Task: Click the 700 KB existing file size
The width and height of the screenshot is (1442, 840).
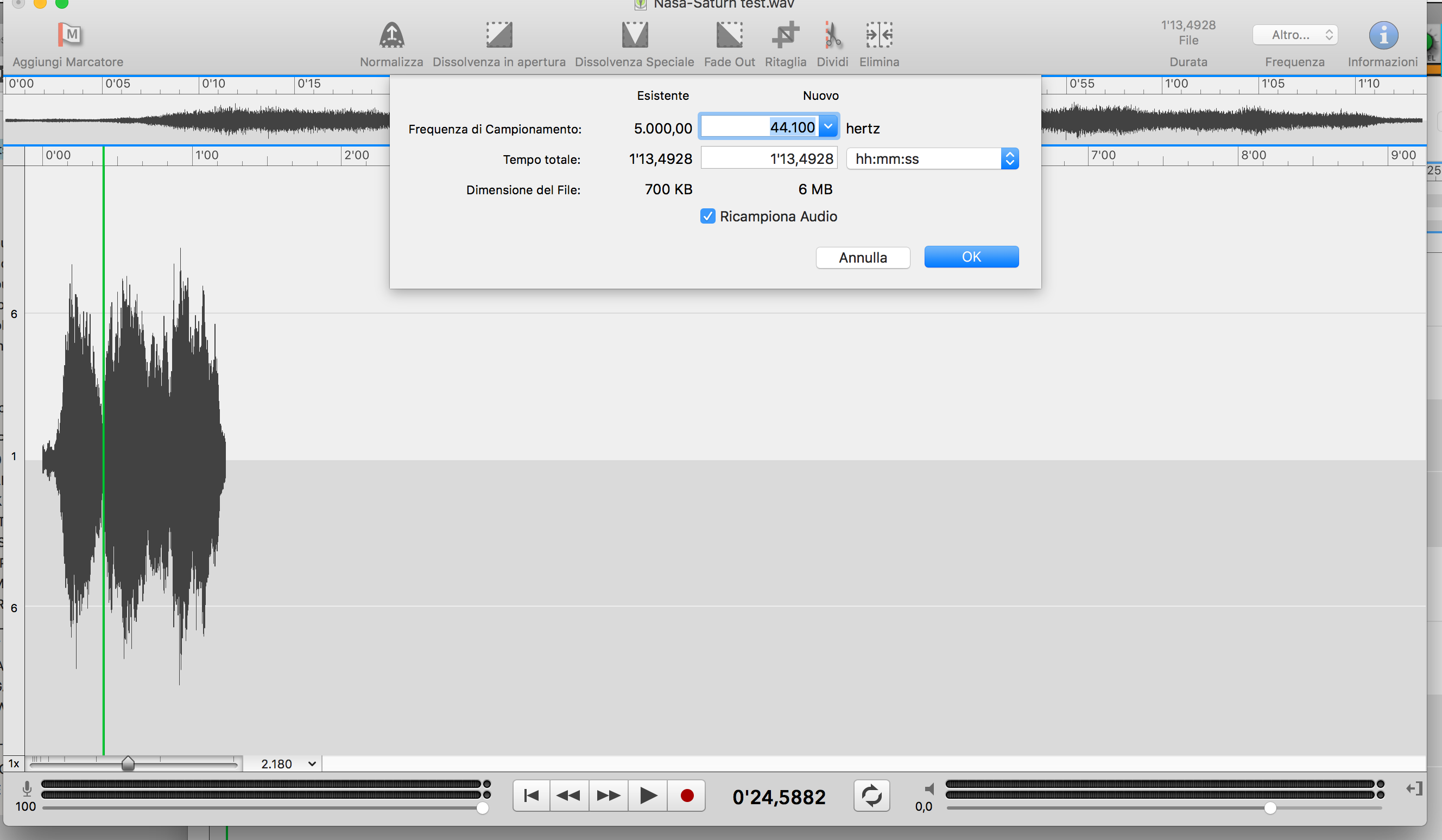Action: coord(668,189)
